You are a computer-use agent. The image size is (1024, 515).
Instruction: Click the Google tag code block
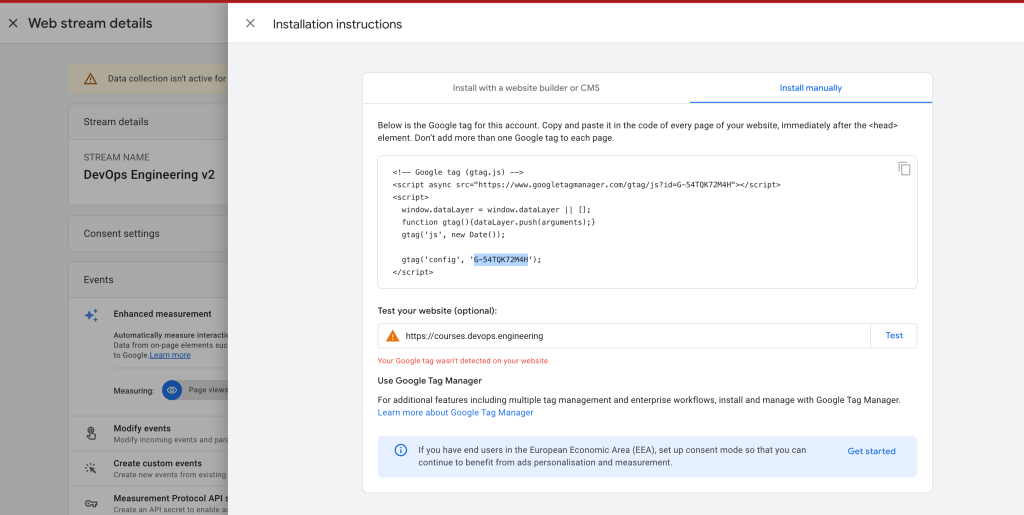pos(647,222)
